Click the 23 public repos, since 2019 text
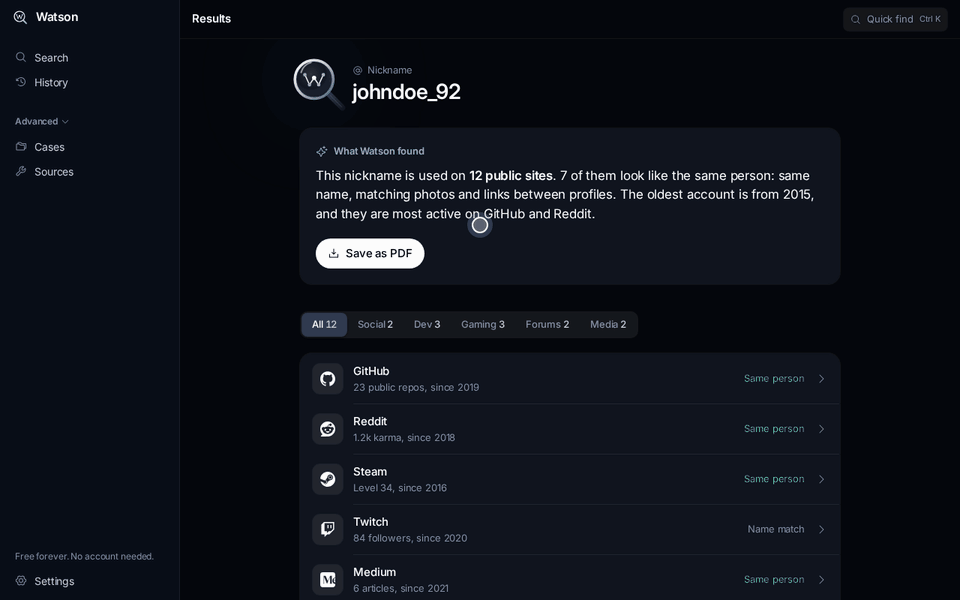The height and width of the screenshot is (600, 960). coord(416,388)
